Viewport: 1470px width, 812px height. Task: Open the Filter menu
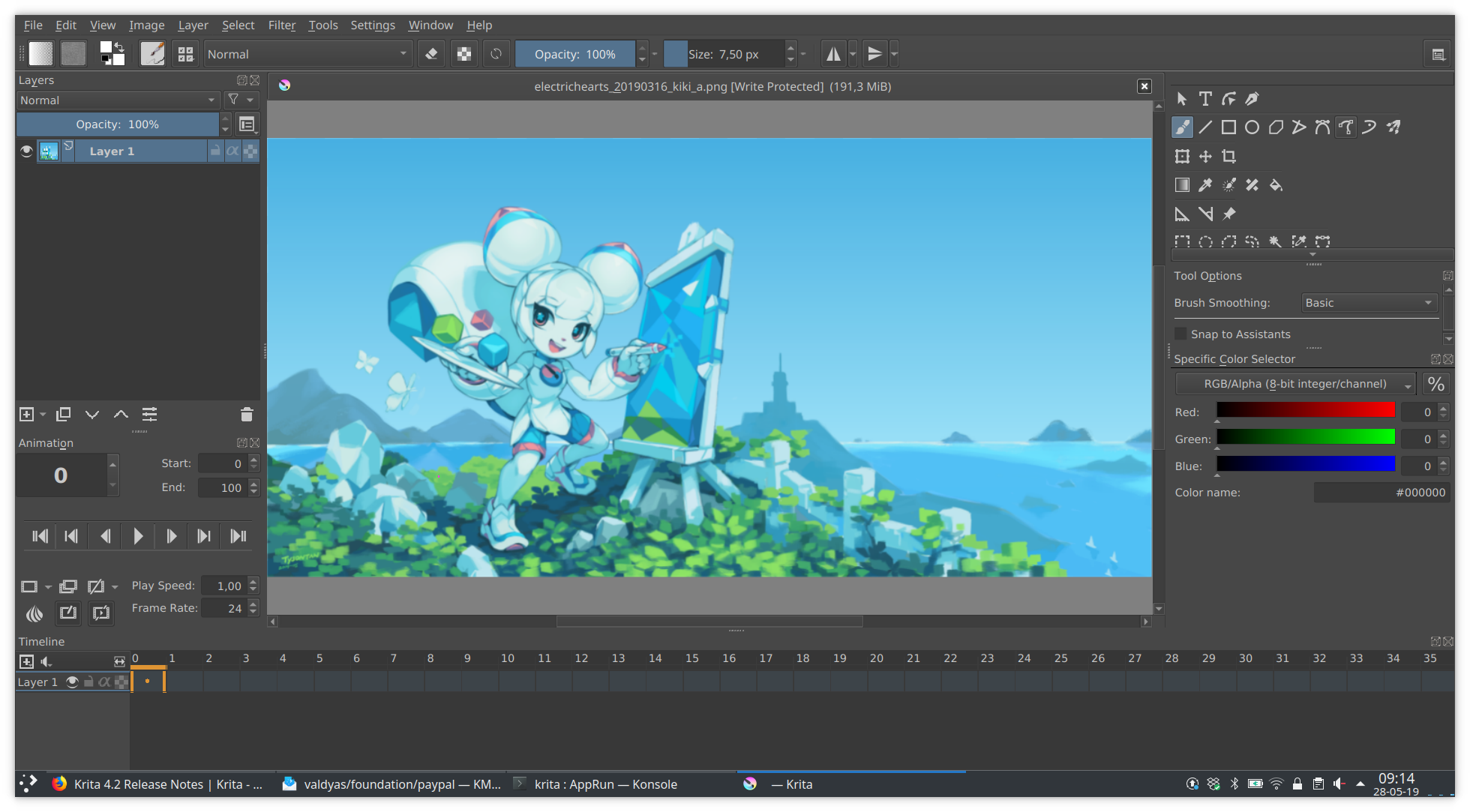click(x=282, y=25)
